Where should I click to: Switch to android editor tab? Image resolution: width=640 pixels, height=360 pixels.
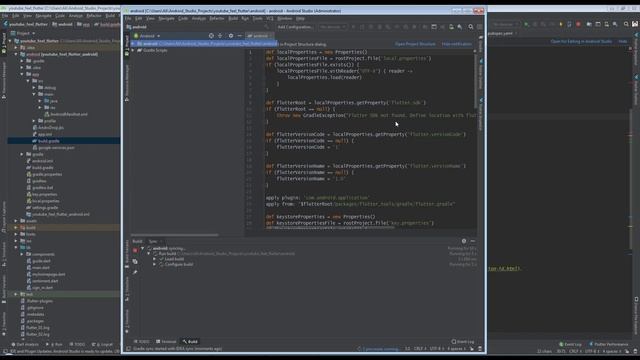[x=260, y=36]
